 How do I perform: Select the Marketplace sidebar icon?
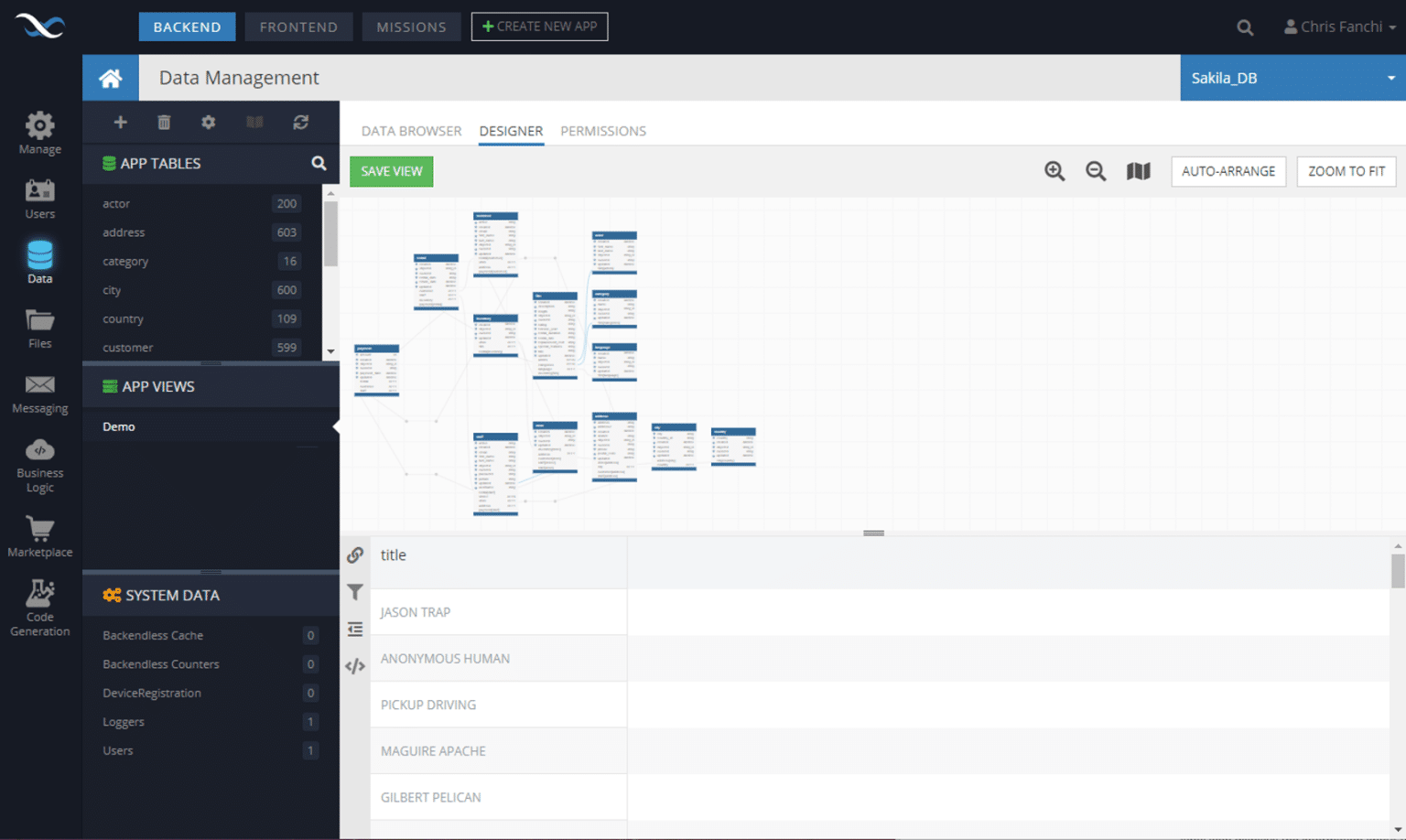pos(39,535)
